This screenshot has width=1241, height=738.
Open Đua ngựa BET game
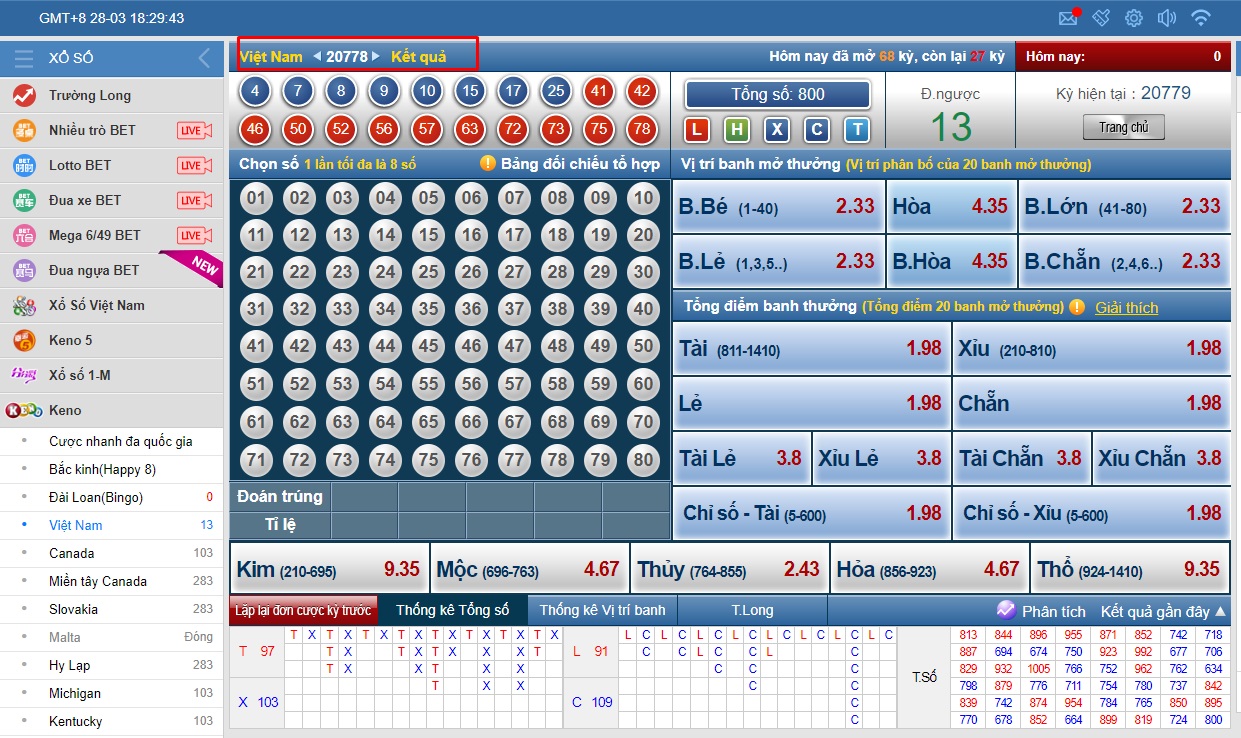pos(112,271)
